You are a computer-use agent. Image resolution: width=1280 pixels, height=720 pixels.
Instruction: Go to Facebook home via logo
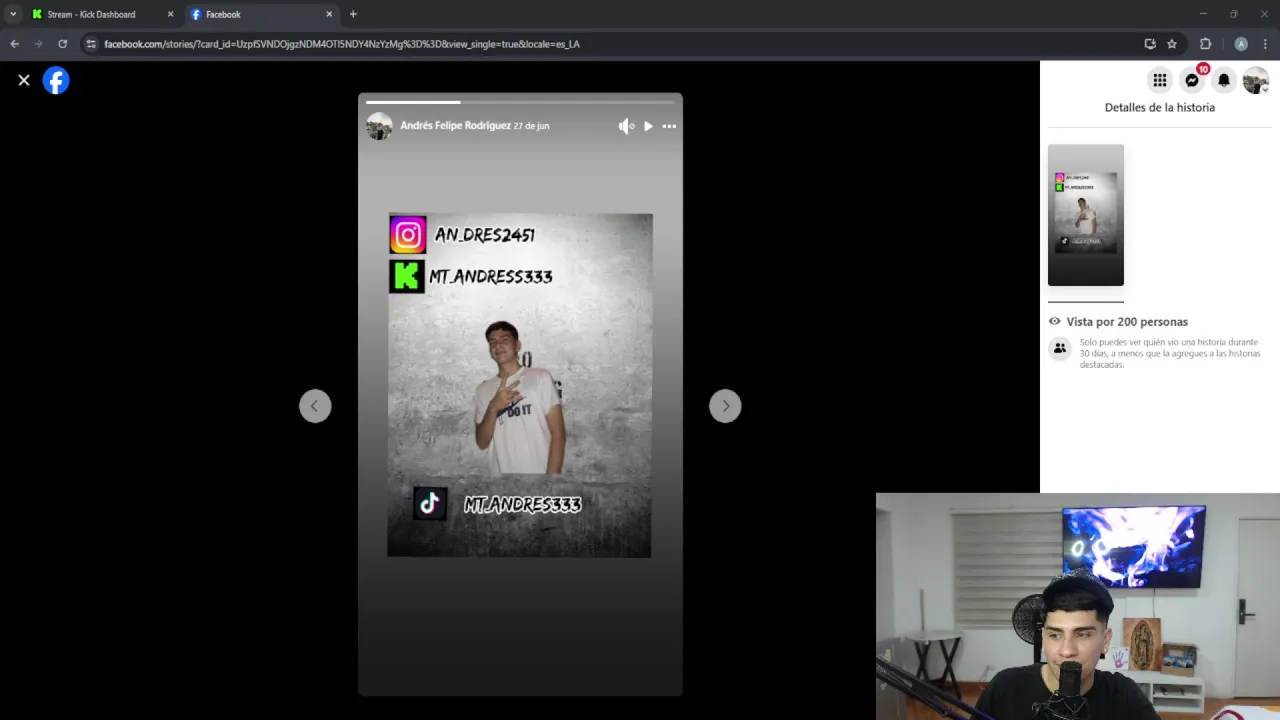[56, 80]
